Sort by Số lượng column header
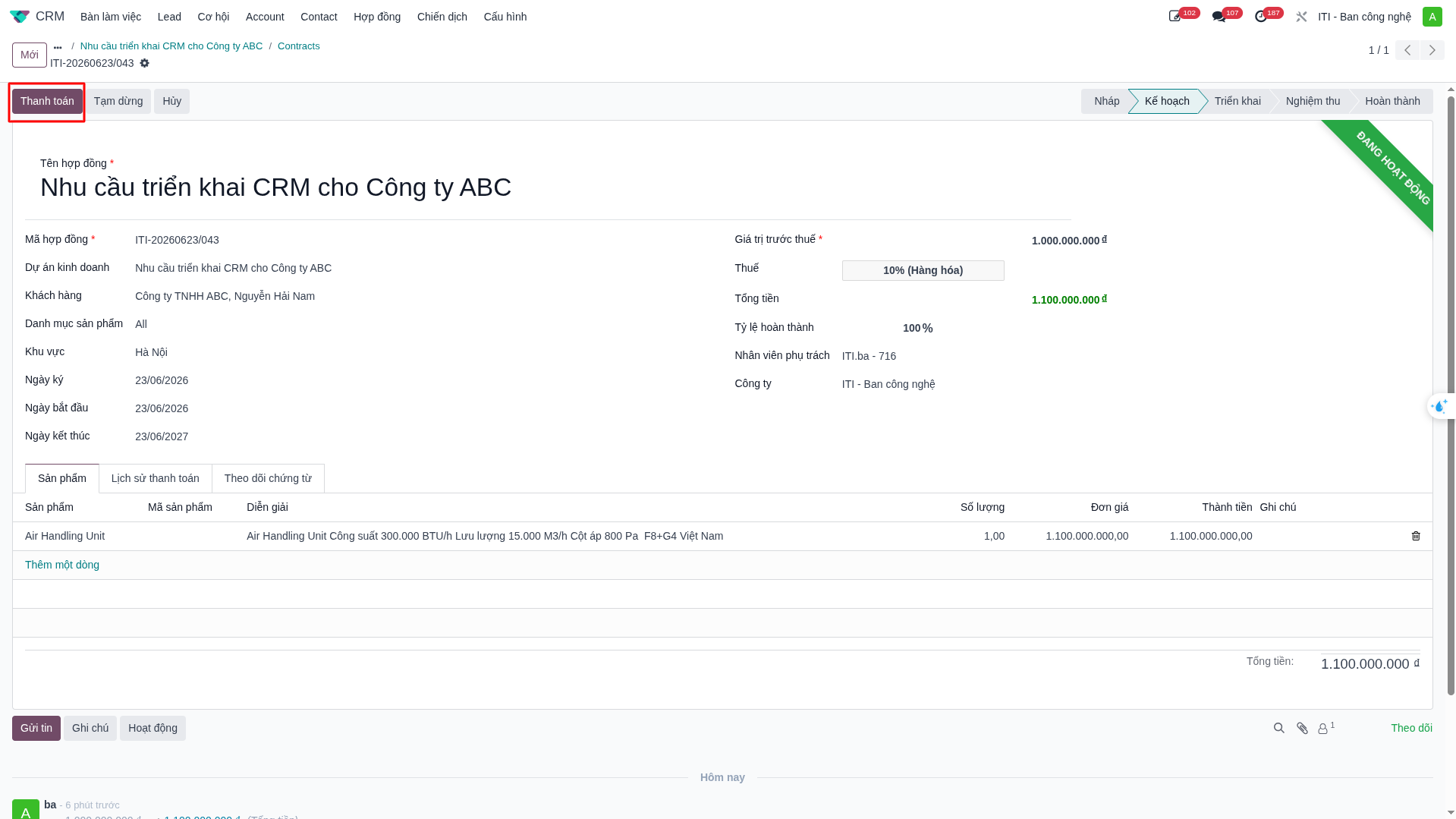The width and height of the screenshot is (1456, 819). [x=982, y=507]
